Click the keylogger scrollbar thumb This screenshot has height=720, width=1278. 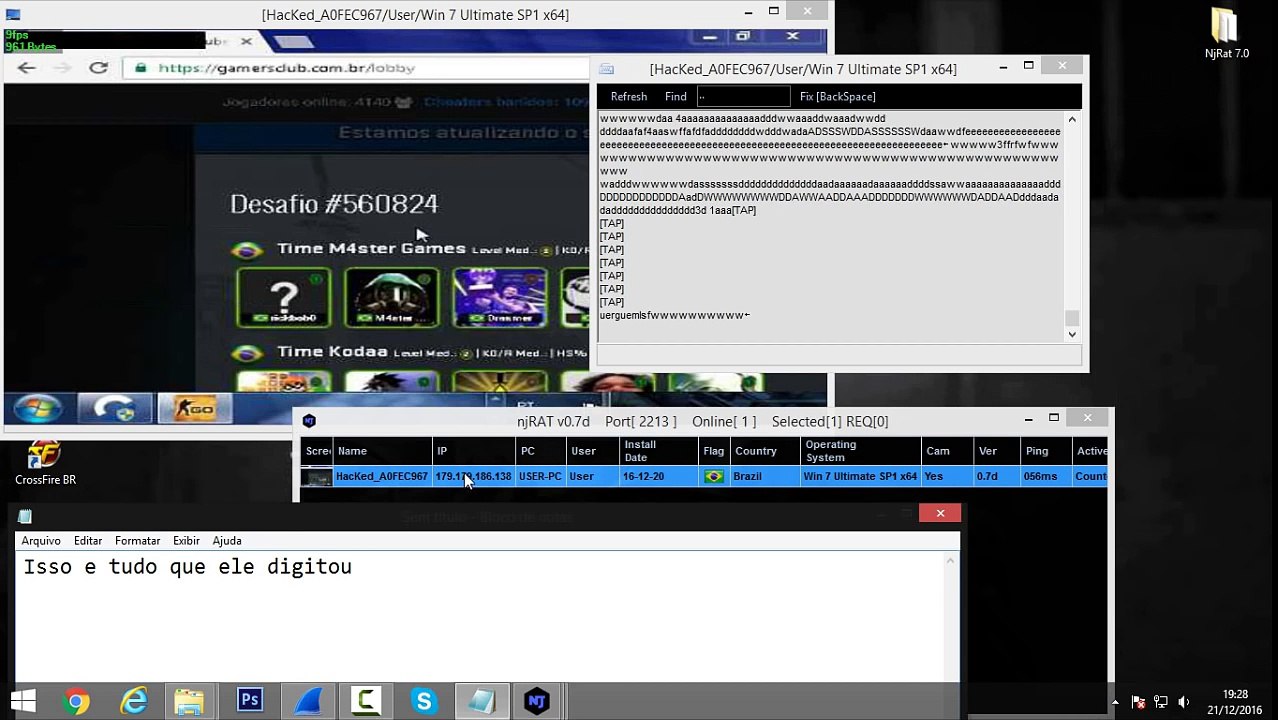[x=1072, y=318]
